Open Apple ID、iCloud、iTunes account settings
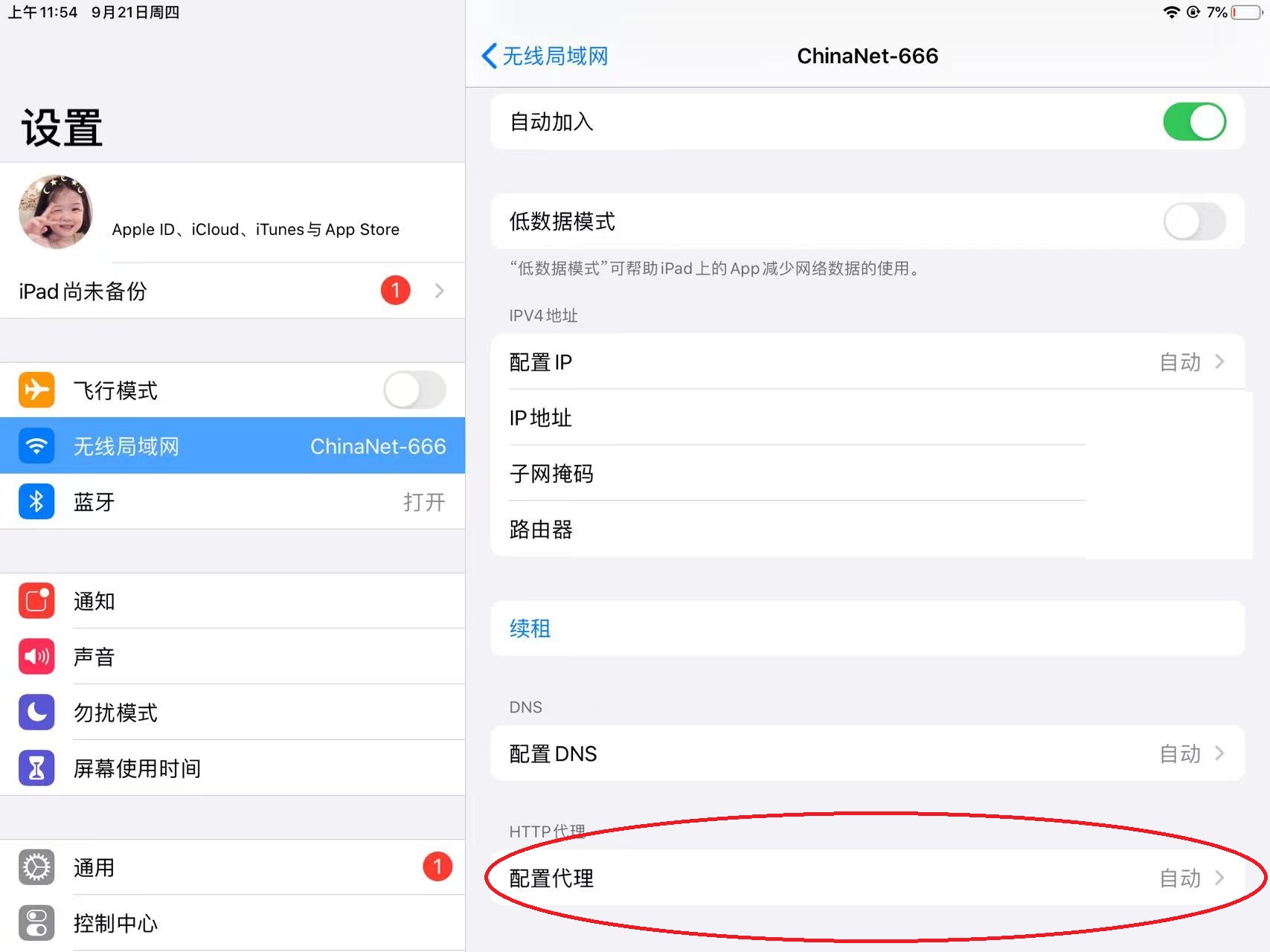This screenshot has width=1270, height=952. pos(232,213)
